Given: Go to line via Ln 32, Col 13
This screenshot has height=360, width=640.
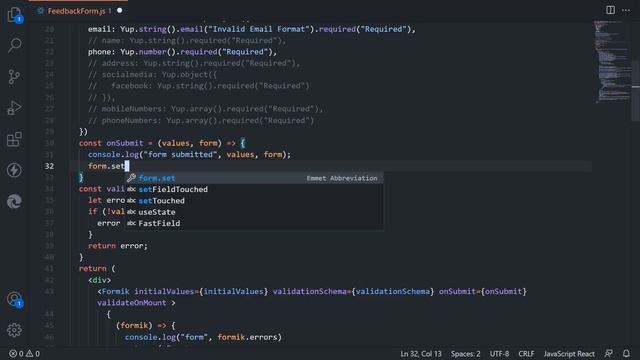Looking at the screenshot, I should (x=421, y=353).
